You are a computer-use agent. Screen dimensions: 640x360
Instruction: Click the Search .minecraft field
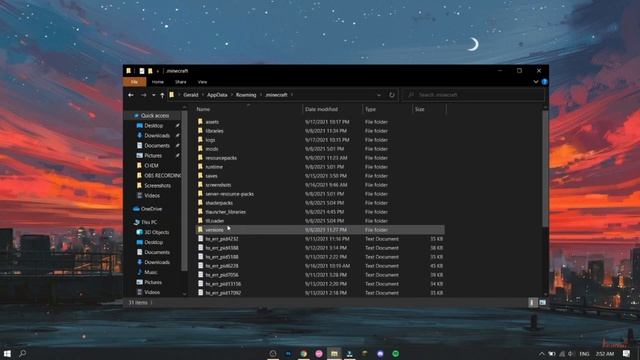(x=473, y=95)
